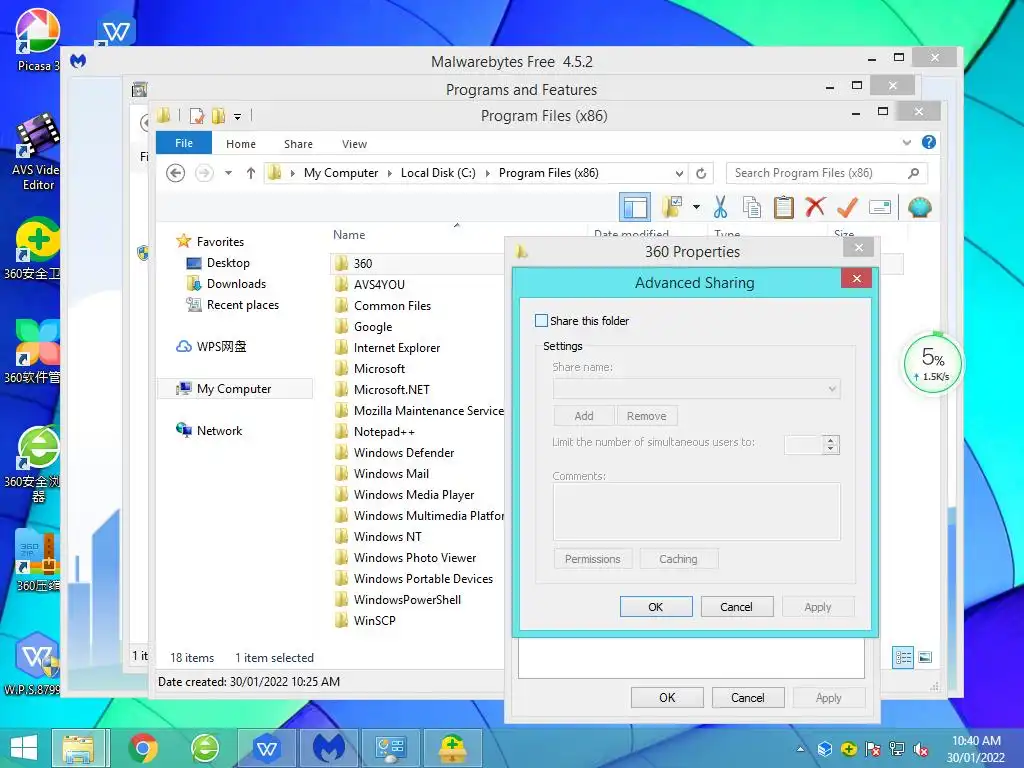Expand My Computer breadcrumb arrow

[x=390, y=173]
